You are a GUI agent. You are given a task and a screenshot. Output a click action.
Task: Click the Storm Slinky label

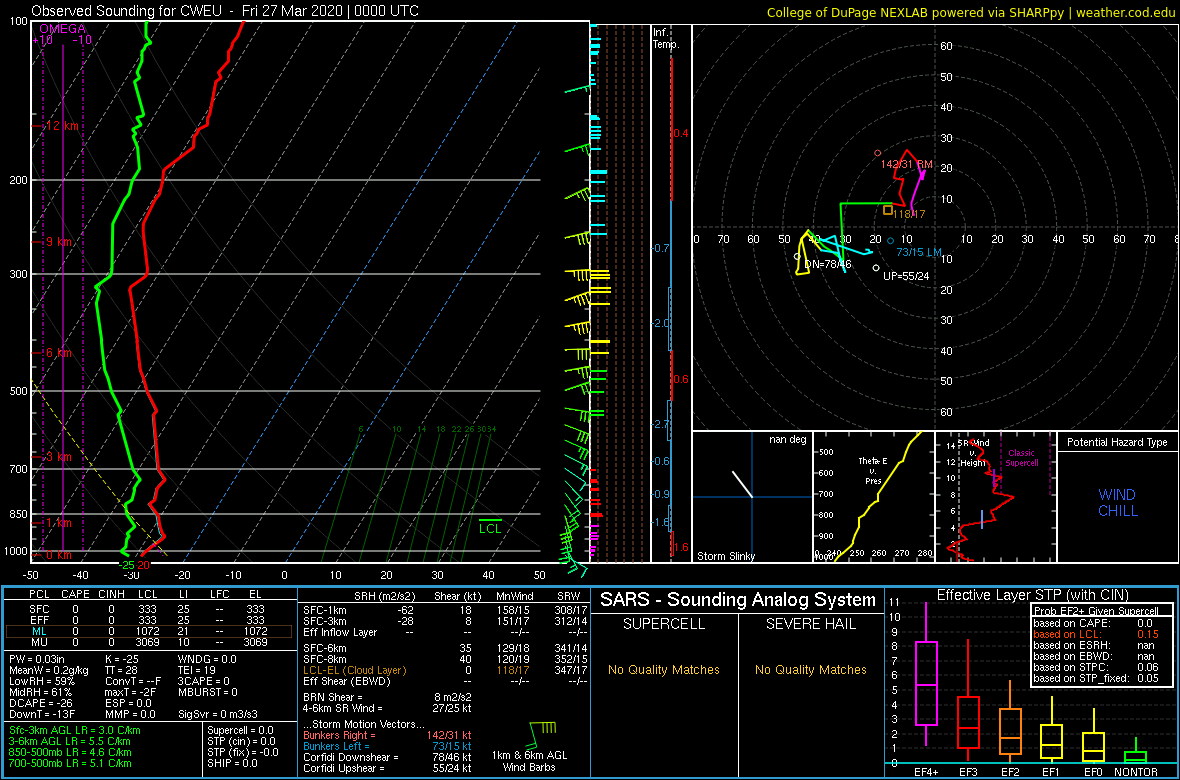tap(727, 557)
